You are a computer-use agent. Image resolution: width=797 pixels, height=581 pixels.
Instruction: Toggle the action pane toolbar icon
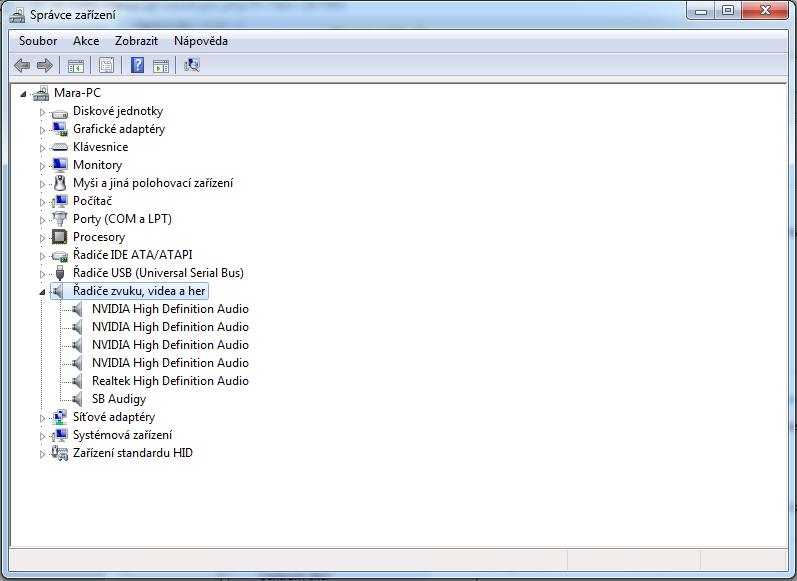[x=161, y=66]
